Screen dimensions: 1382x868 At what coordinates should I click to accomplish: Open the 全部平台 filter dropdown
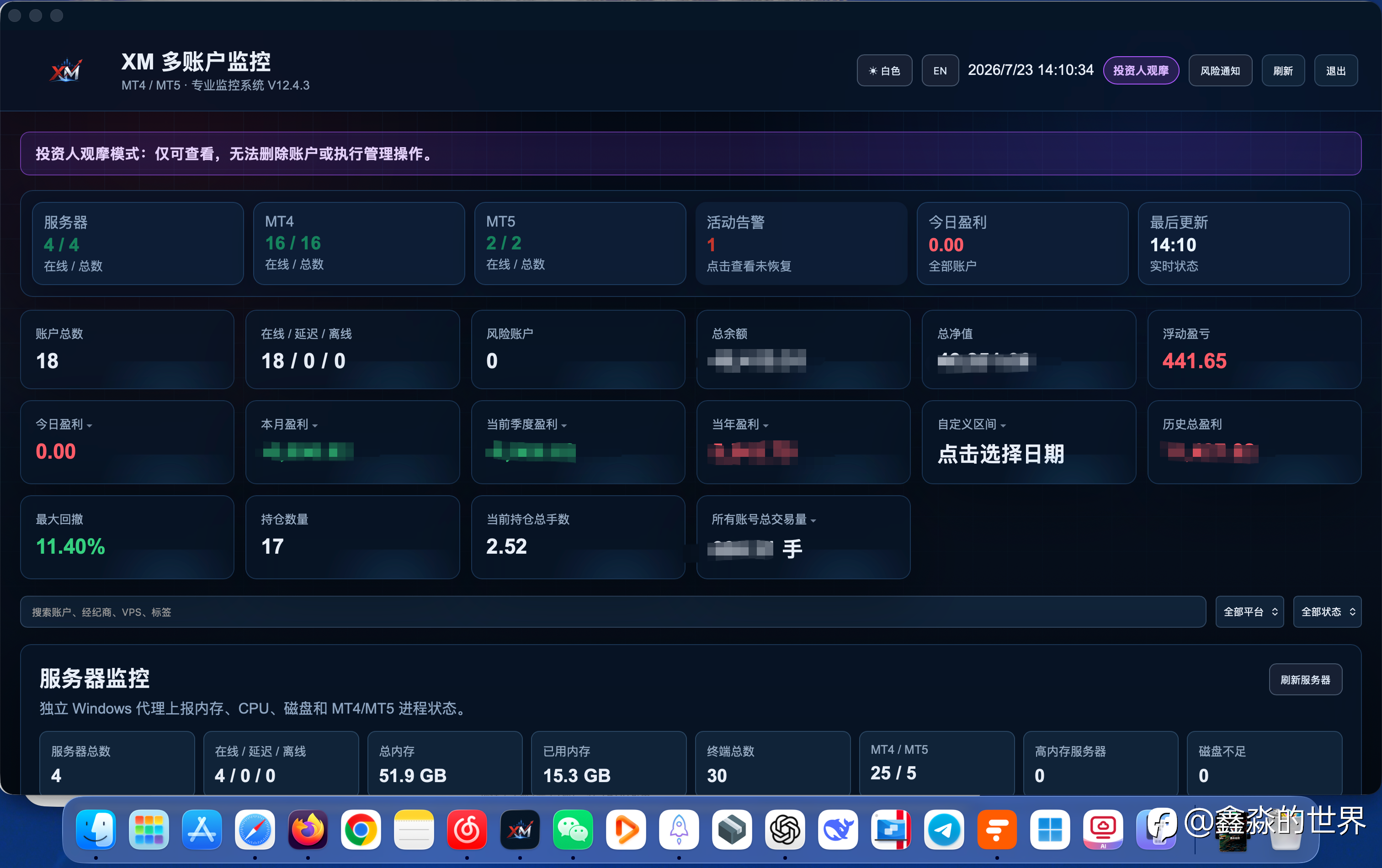(x=1249, y=612)
